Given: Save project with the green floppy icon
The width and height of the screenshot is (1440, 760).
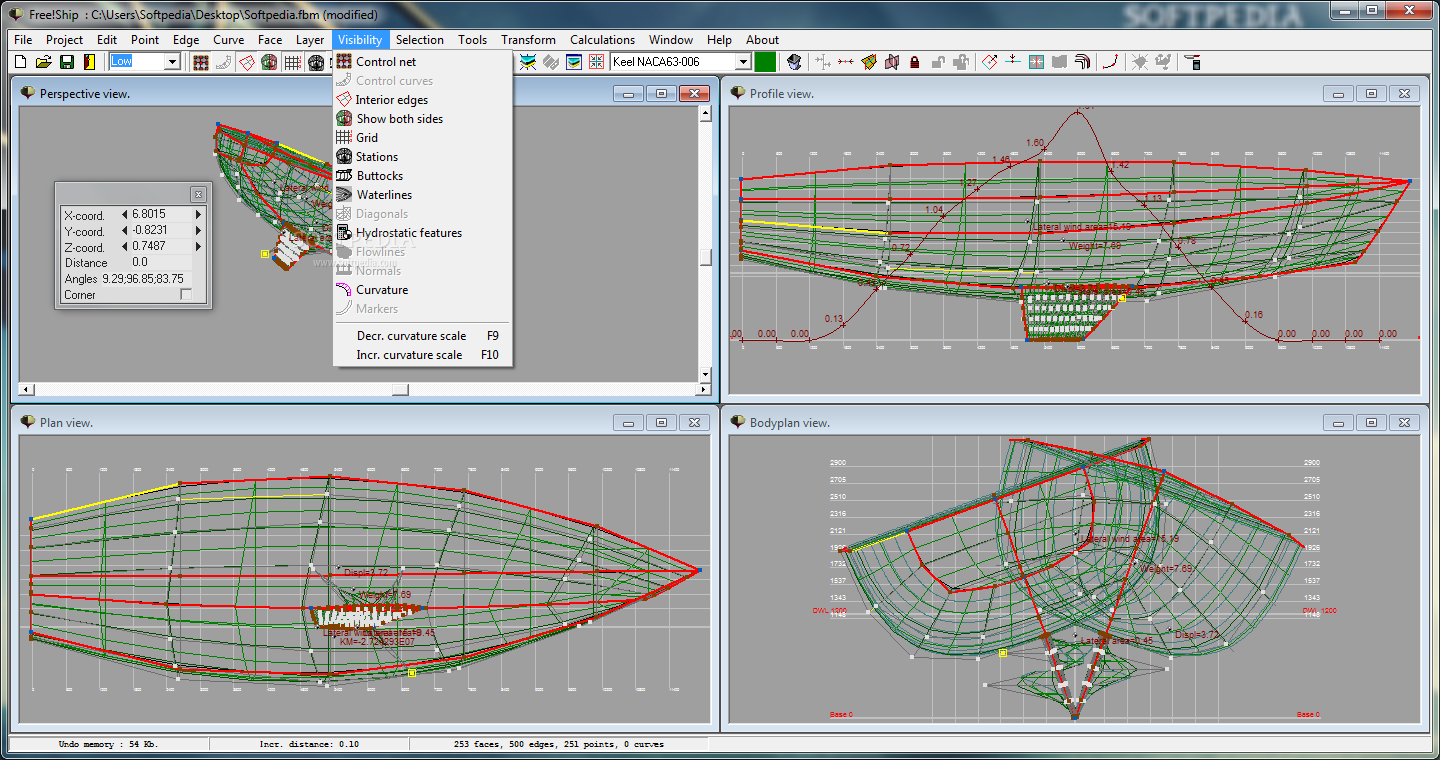Looking at the screenshot, I should [x=67, y=62].
